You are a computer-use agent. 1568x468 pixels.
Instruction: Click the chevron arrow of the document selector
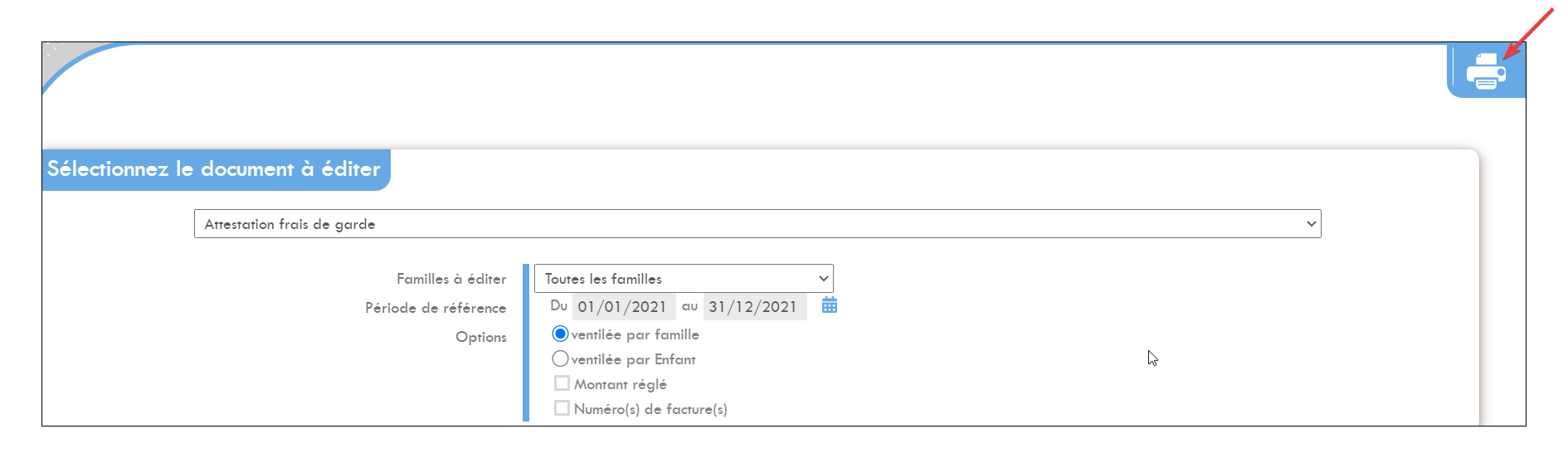coord(1311,224)
